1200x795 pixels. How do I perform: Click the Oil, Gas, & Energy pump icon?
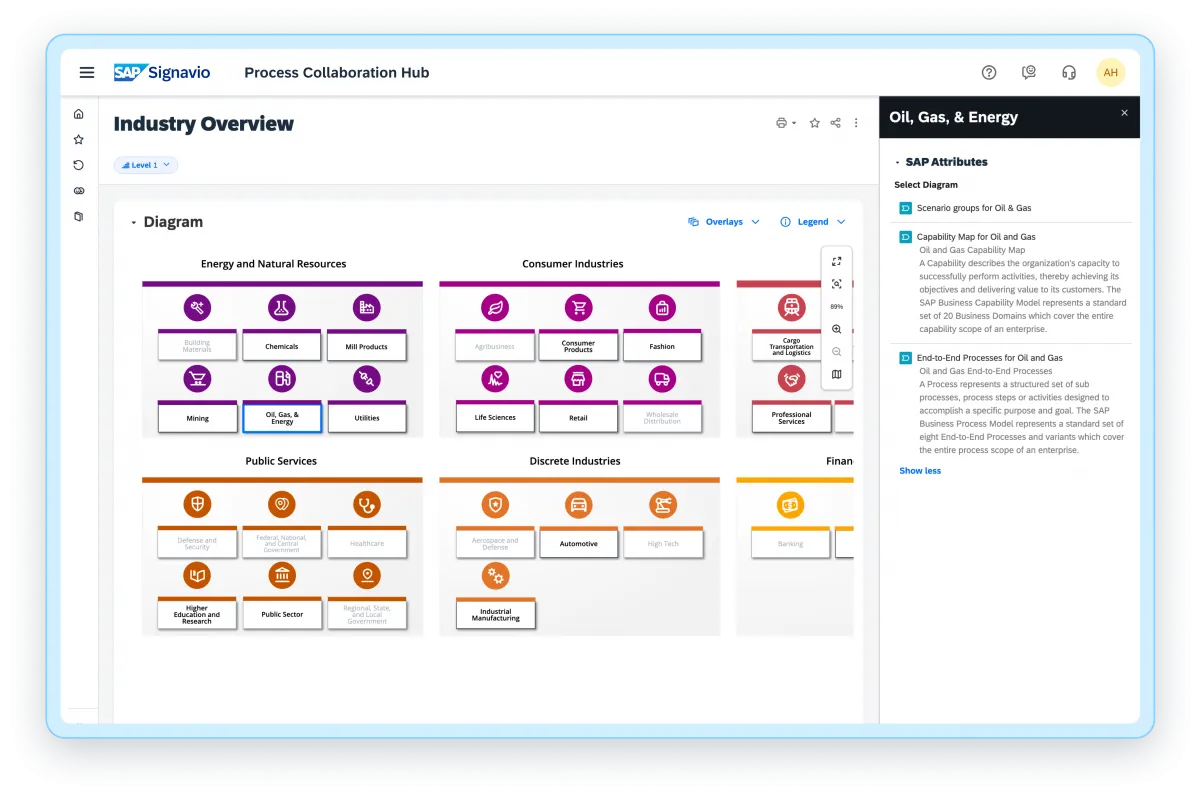point(282,379)
